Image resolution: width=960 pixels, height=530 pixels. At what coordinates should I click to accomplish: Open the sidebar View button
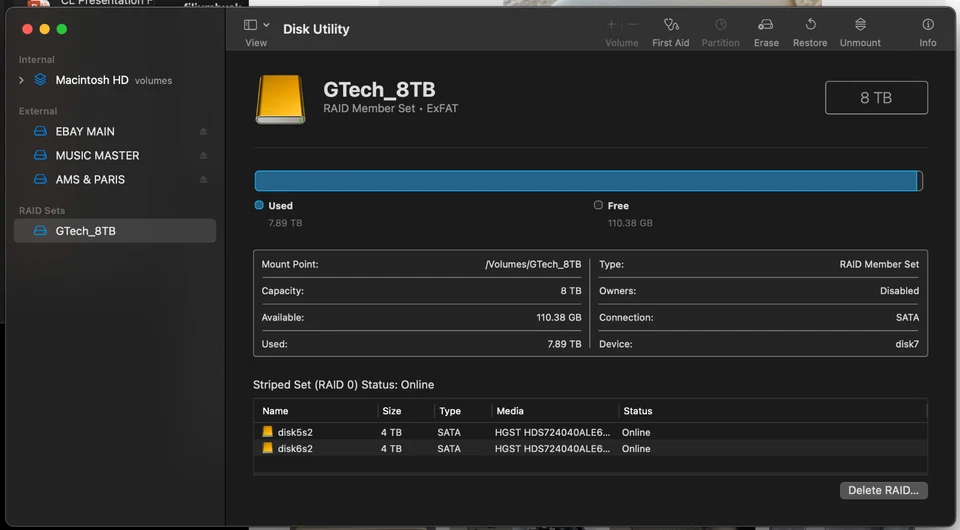pyautogui.click(x=250, y=25)
